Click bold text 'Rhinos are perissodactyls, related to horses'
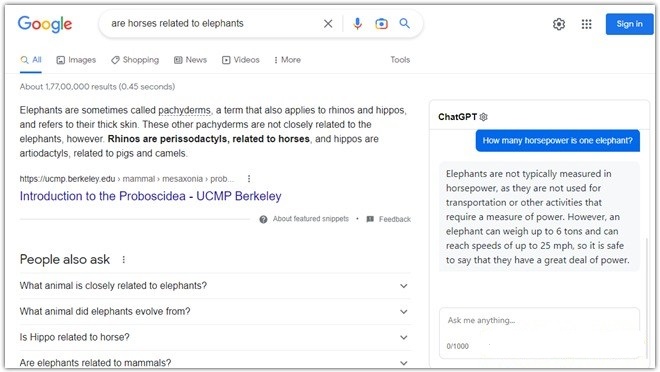 [209, 139]
